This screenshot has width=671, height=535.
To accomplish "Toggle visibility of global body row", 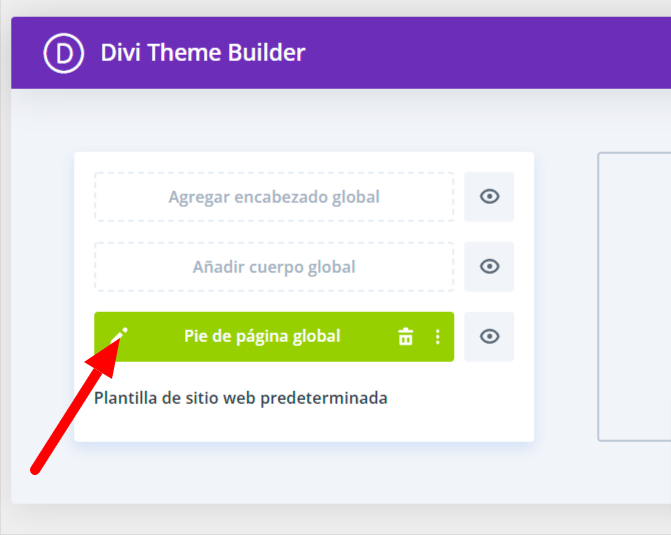I will [x=489, y=267].
